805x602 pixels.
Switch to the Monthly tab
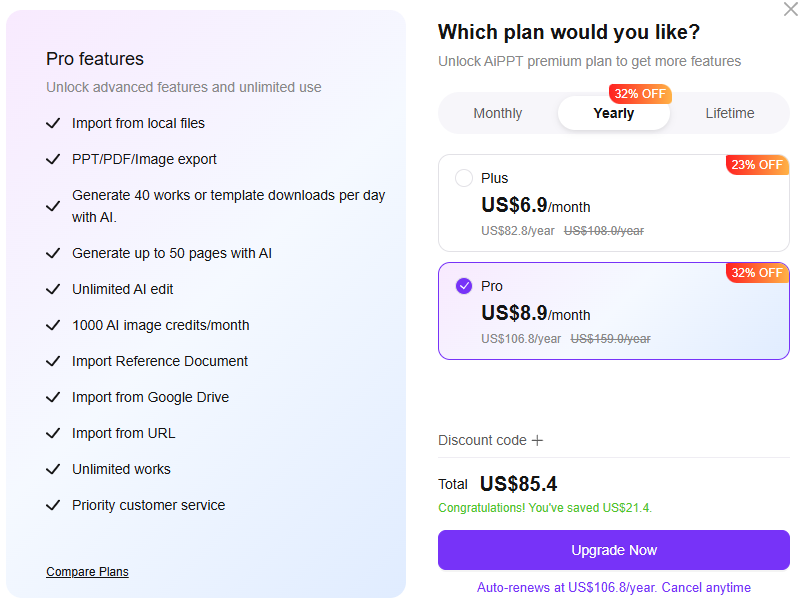tap(497, 113)
